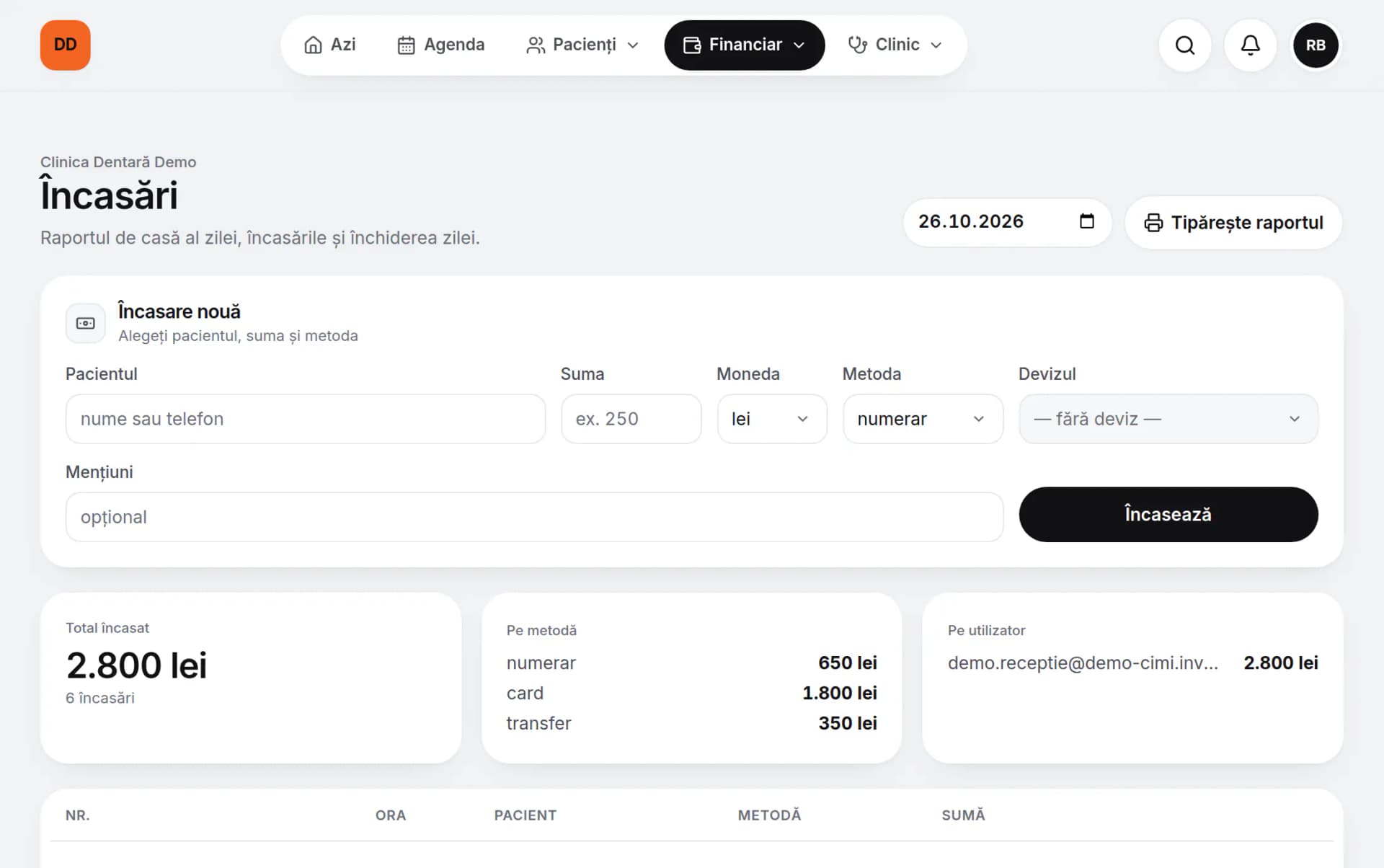The height and width of the screenshot is (868, 1384).
Task: Click card 1.800 lei amount
Action: coord(839,693)
